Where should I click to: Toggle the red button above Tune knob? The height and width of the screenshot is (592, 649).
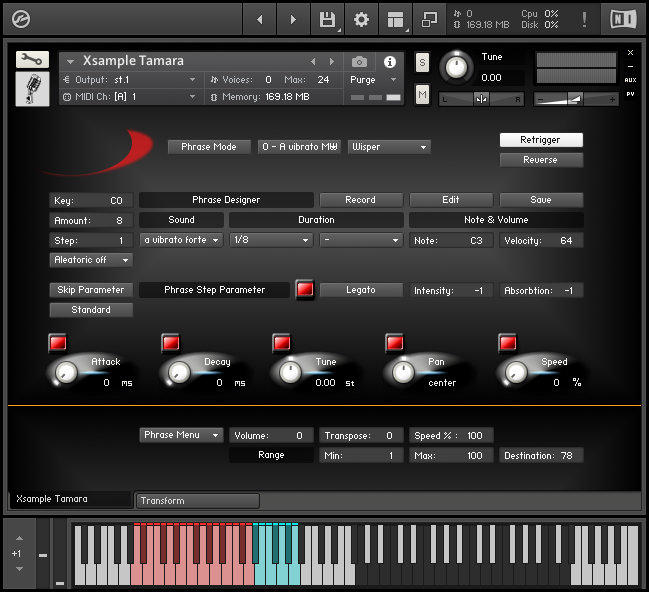[282, 343]
